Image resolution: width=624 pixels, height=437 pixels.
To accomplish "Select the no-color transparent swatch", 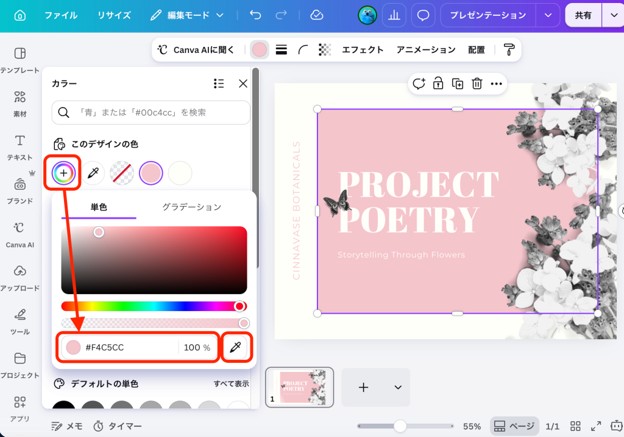I will (122, 173).
